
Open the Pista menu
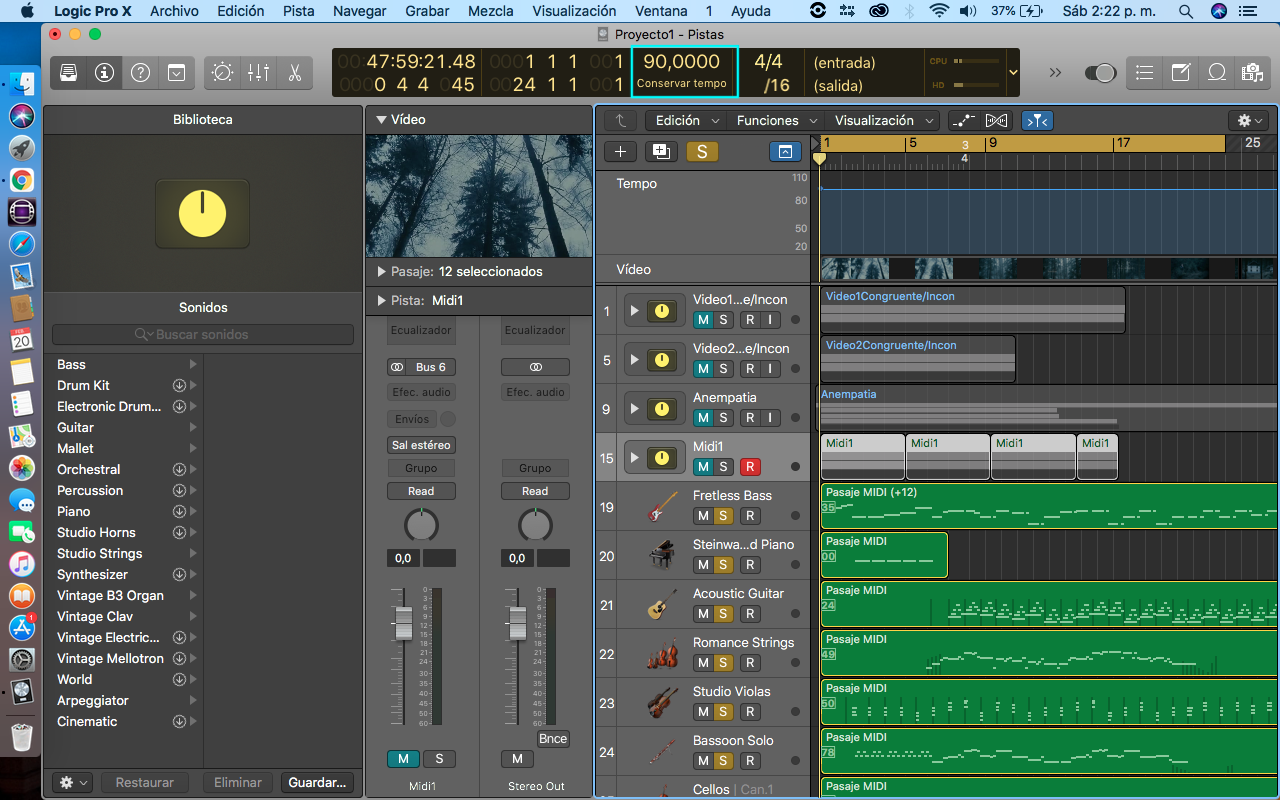298,11
